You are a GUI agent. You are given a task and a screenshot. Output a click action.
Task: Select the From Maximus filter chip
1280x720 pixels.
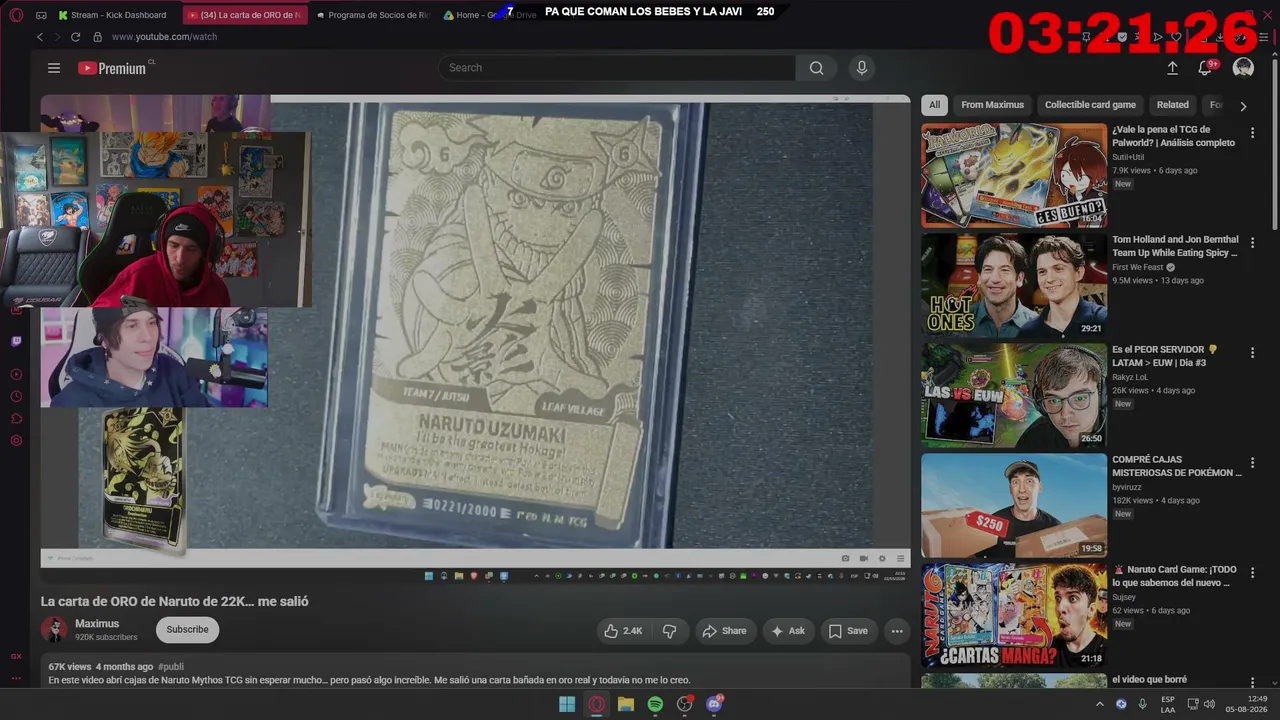point(993,105)
